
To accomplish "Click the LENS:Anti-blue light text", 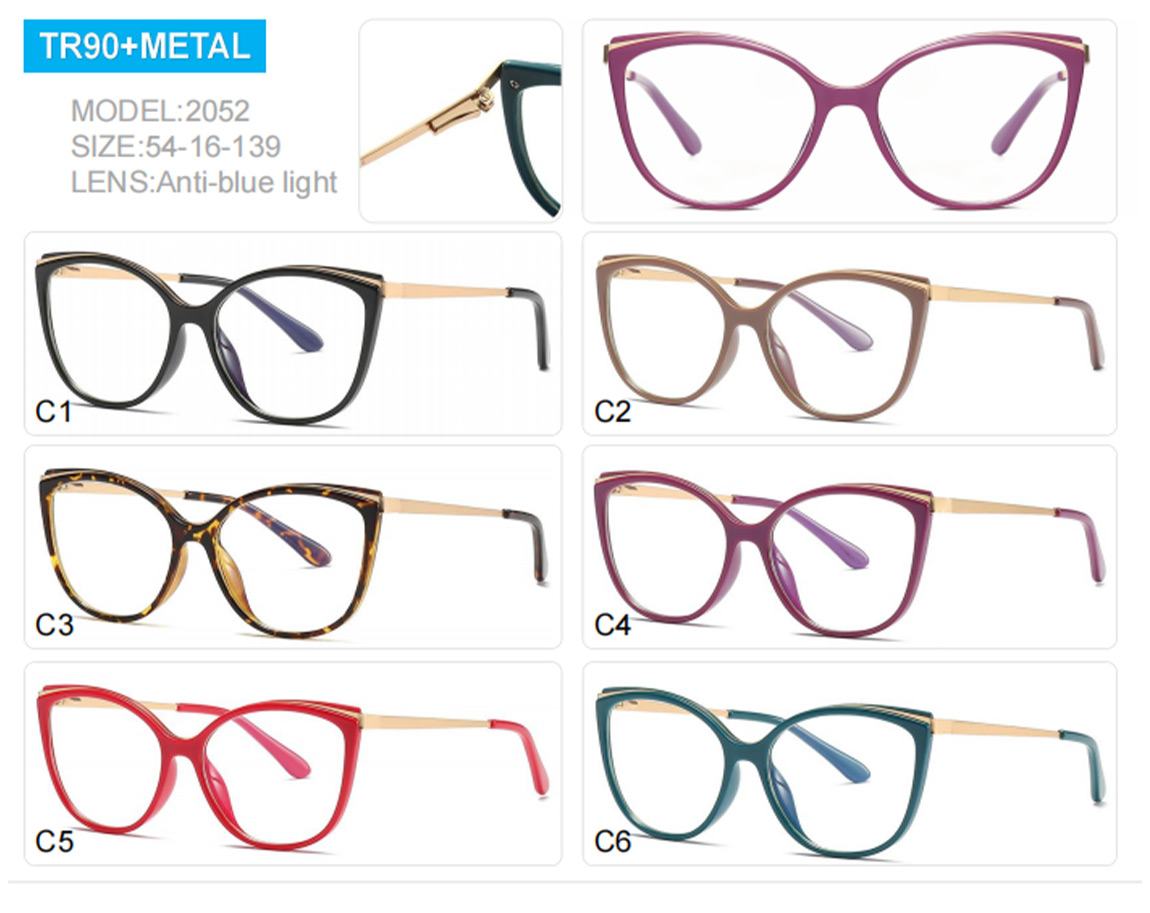I will point(204,182).
